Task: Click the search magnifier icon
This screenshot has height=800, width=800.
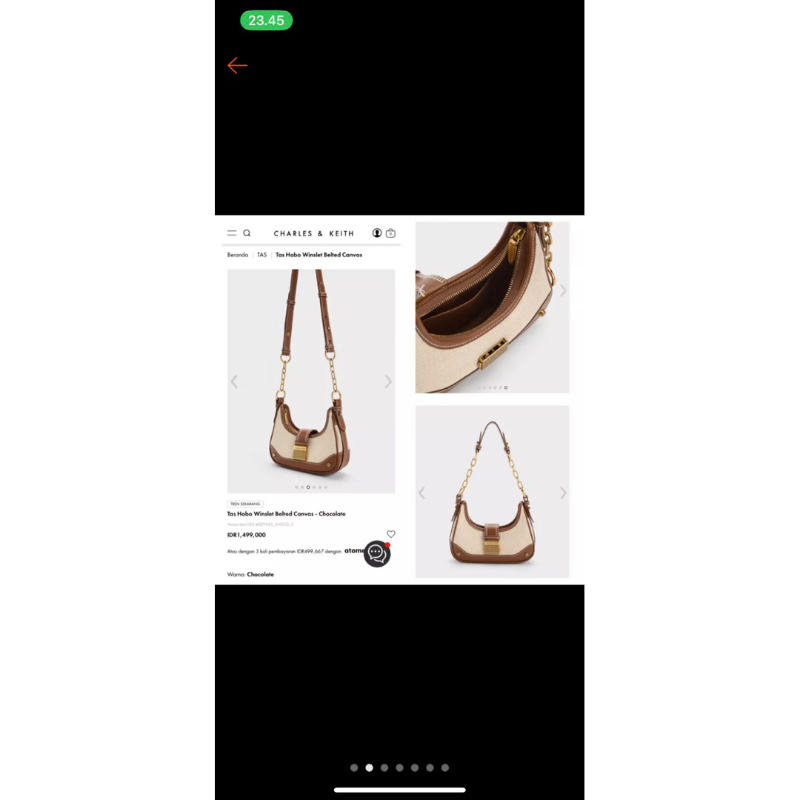Action: point(247,233)
